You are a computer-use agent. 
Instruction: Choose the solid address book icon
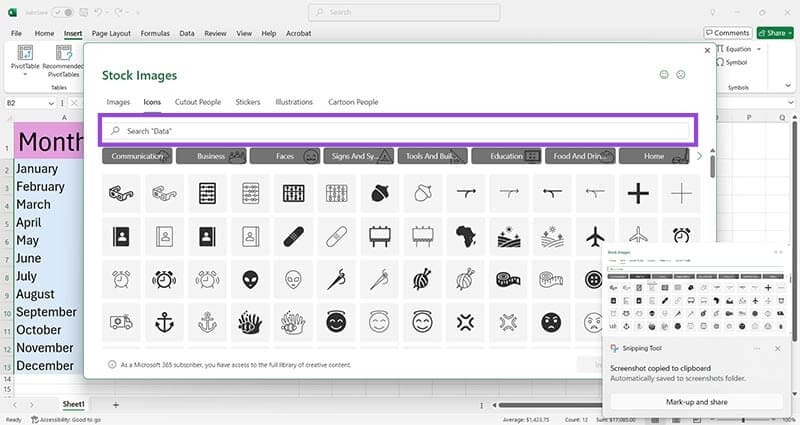[121, 237]
